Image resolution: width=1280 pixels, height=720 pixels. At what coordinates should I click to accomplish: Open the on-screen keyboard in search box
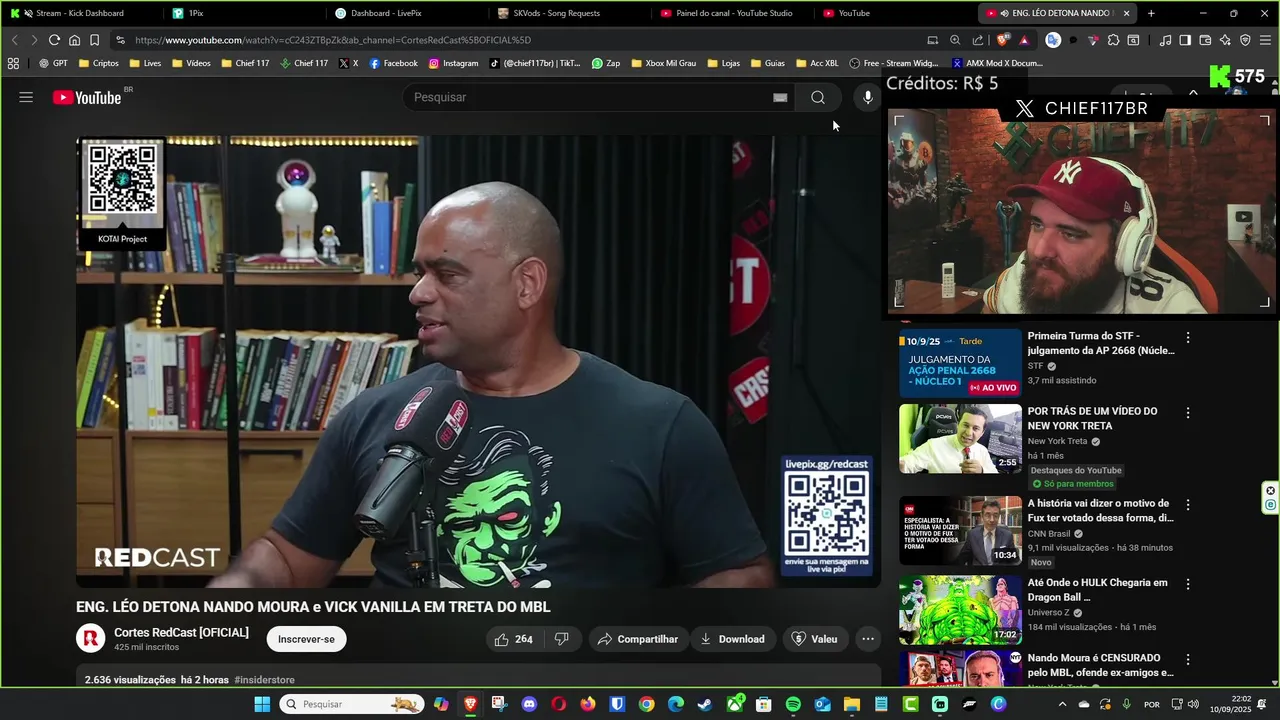point(780,97)
